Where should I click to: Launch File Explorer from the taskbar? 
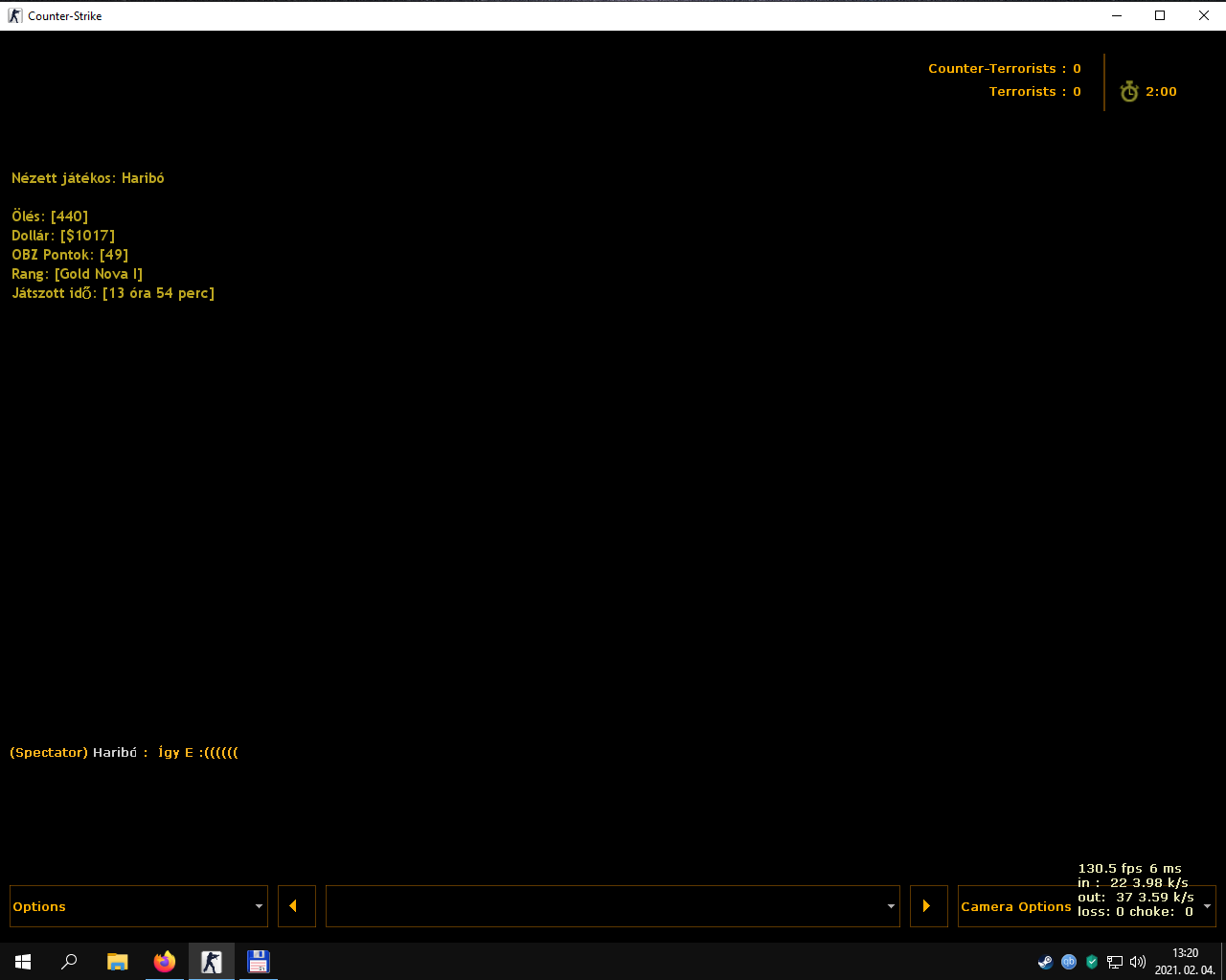(117, 962)
